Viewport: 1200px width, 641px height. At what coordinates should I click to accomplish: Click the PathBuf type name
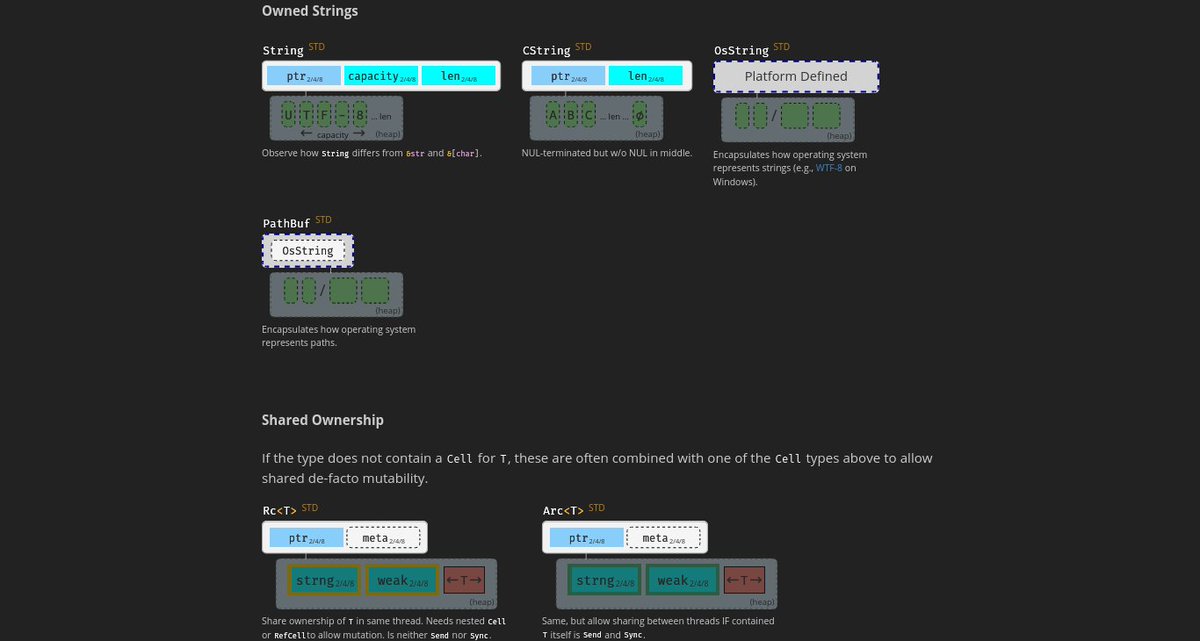pos(287,223)
